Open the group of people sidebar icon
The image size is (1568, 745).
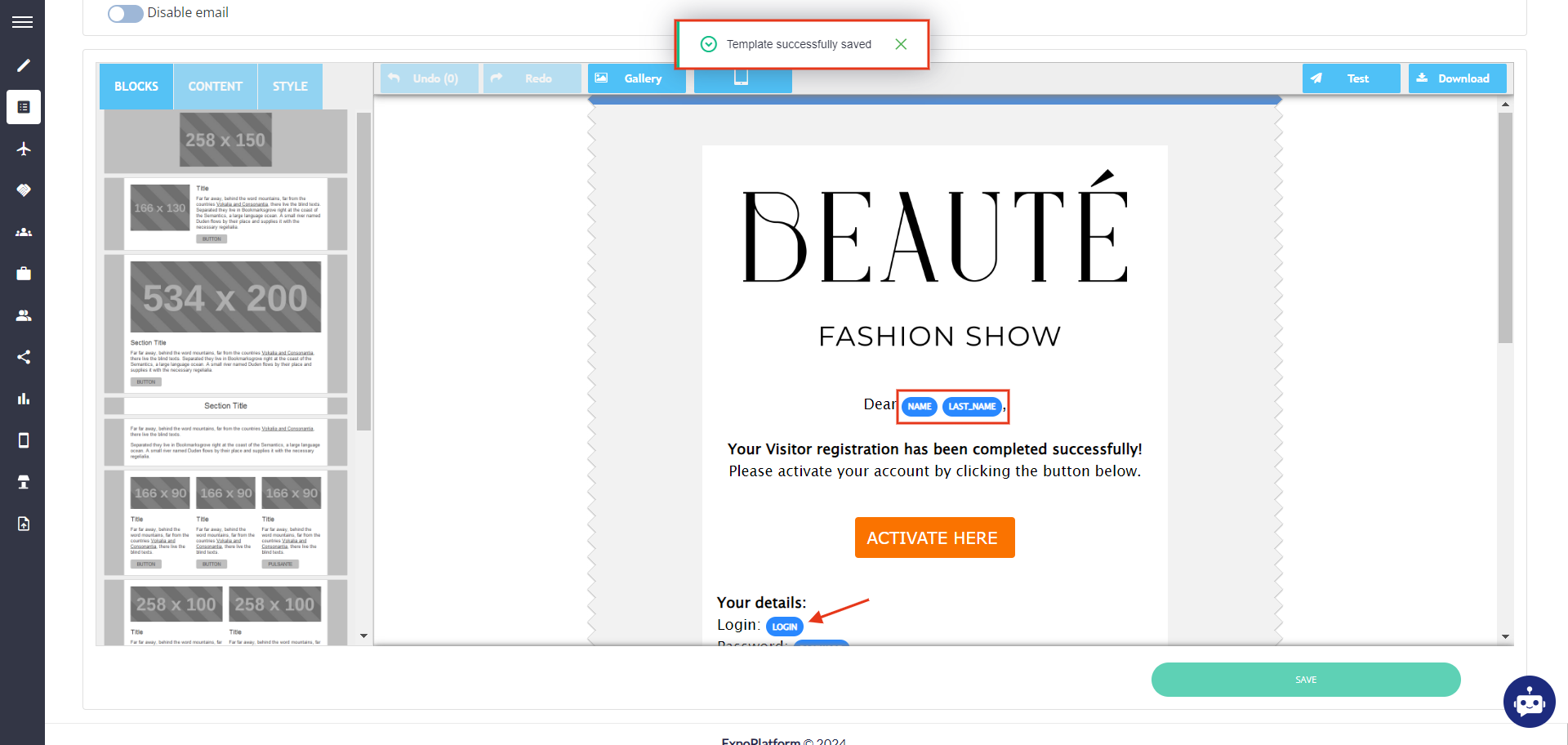(24, 232)
